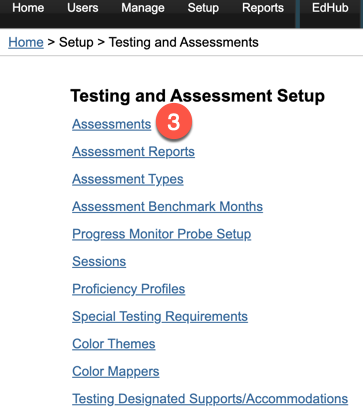Open the Manage menu
This screenshot has width=363, height=415.
(x=143, y=8)
